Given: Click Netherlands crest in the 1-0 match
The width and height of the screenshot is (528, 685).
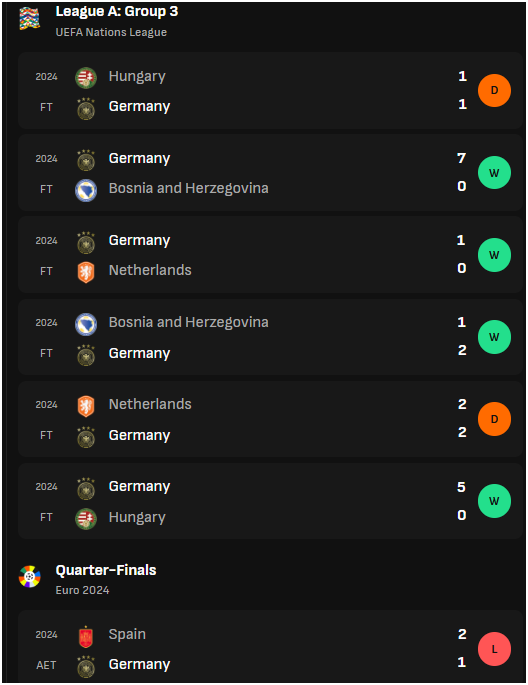Looking at the screenshot, I should [86, 272].
